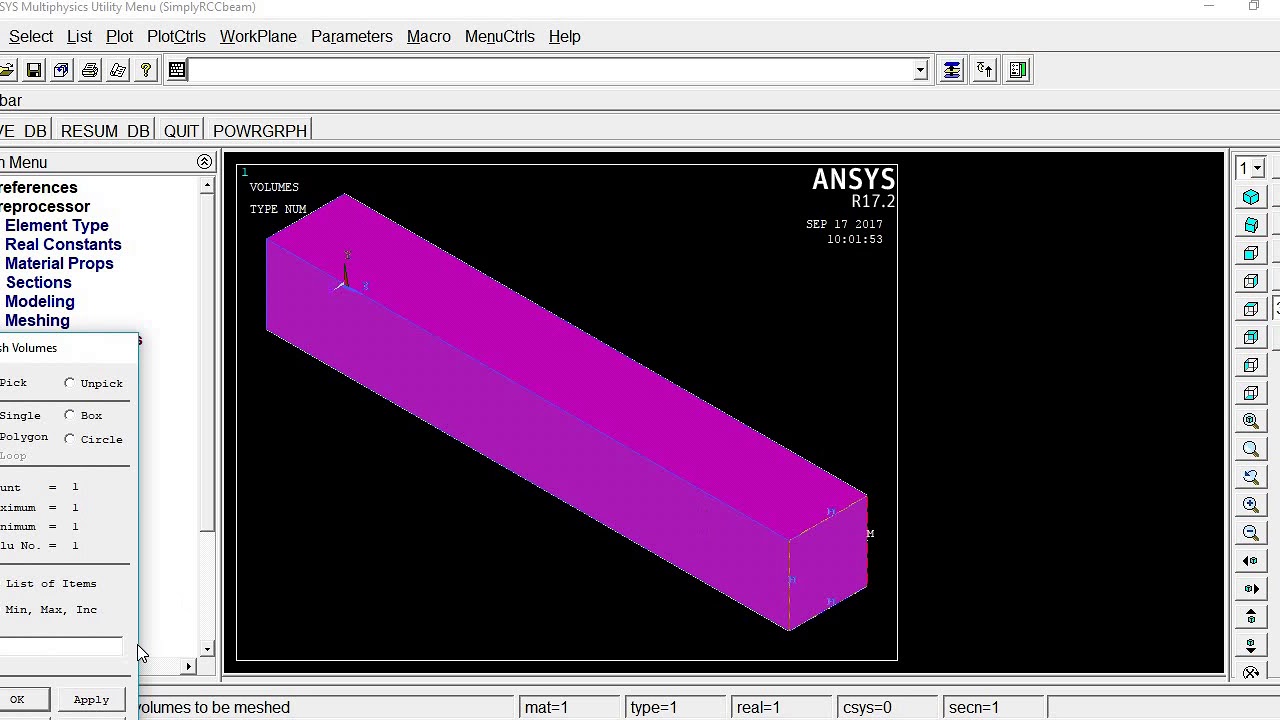1280x720 pixels.
Task: Switch to Top view cube icon
Action: tap(1251, 309)
